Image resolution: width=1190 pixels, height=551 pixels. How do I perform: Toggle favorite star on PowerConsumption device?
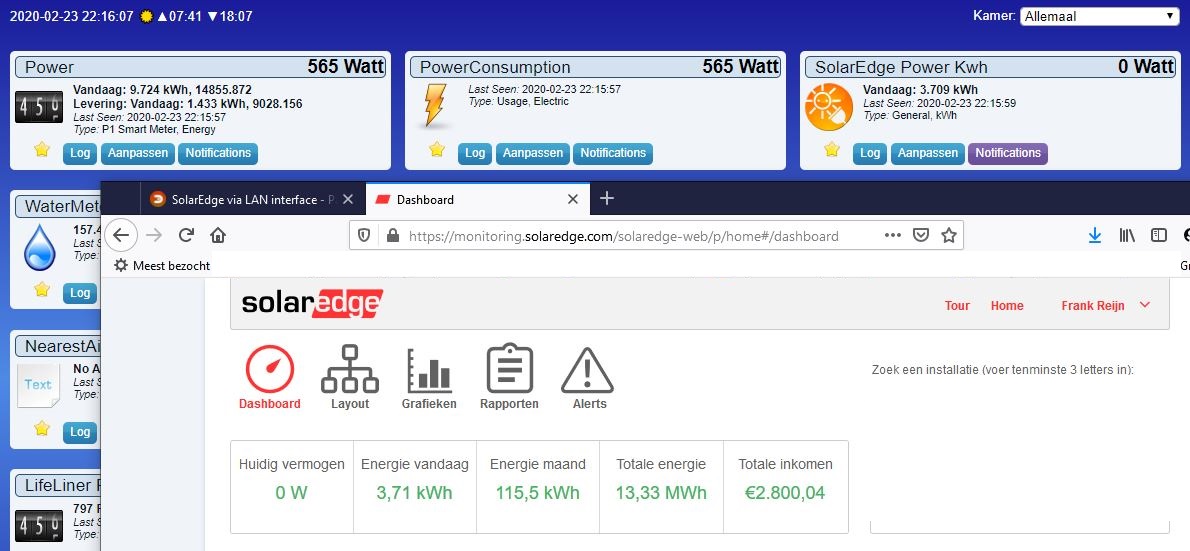(436, 150)
